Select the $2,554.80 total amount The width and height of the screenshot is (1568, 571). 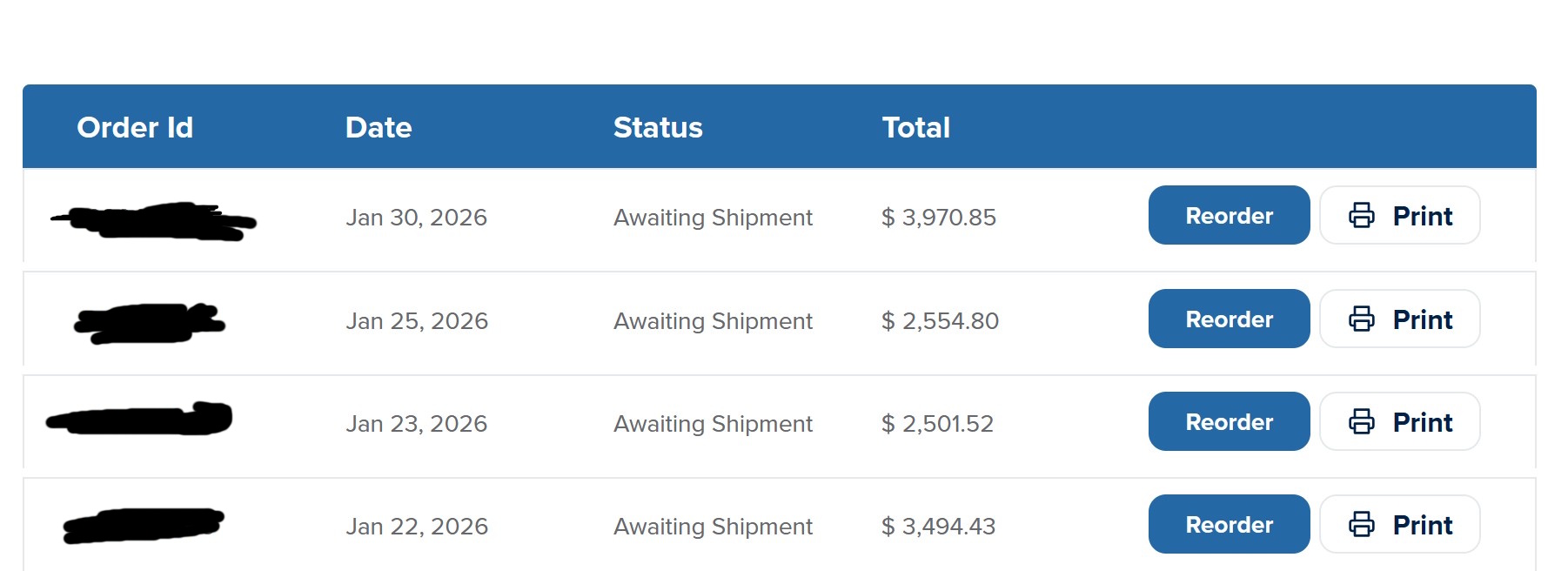coord(940,321)
